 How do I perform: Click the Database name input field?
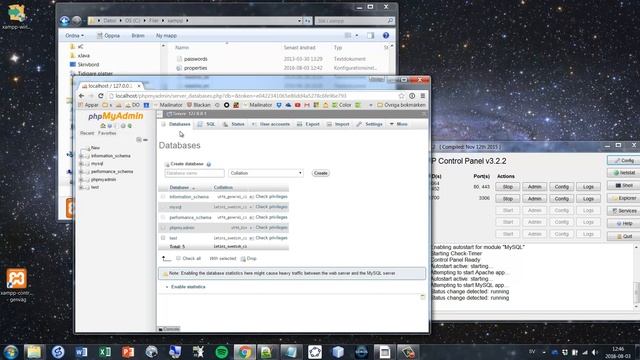194,173
